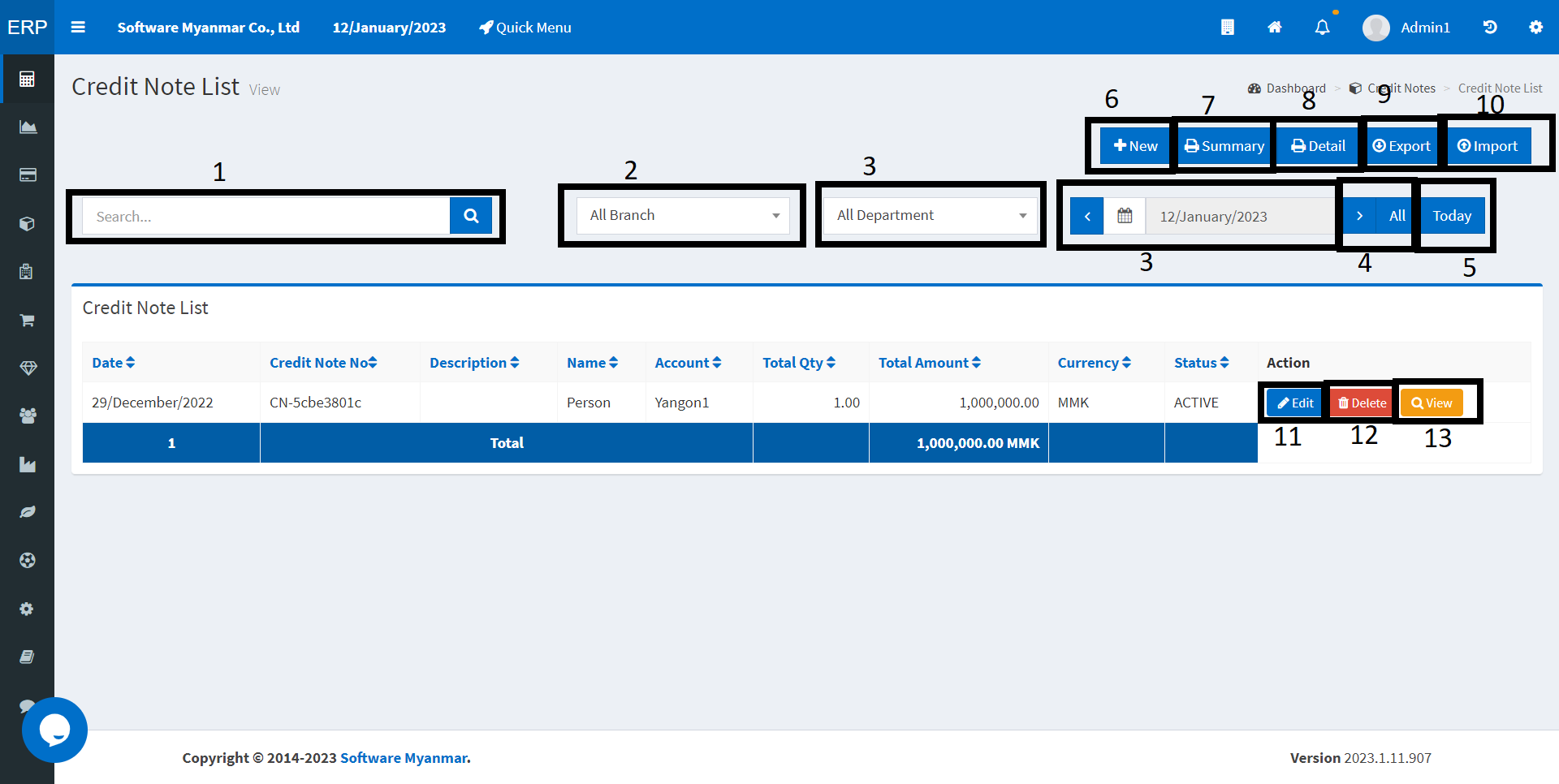1559x784 pixels.
Task: Click the ERP logo
Action: (x=28, y=27)
